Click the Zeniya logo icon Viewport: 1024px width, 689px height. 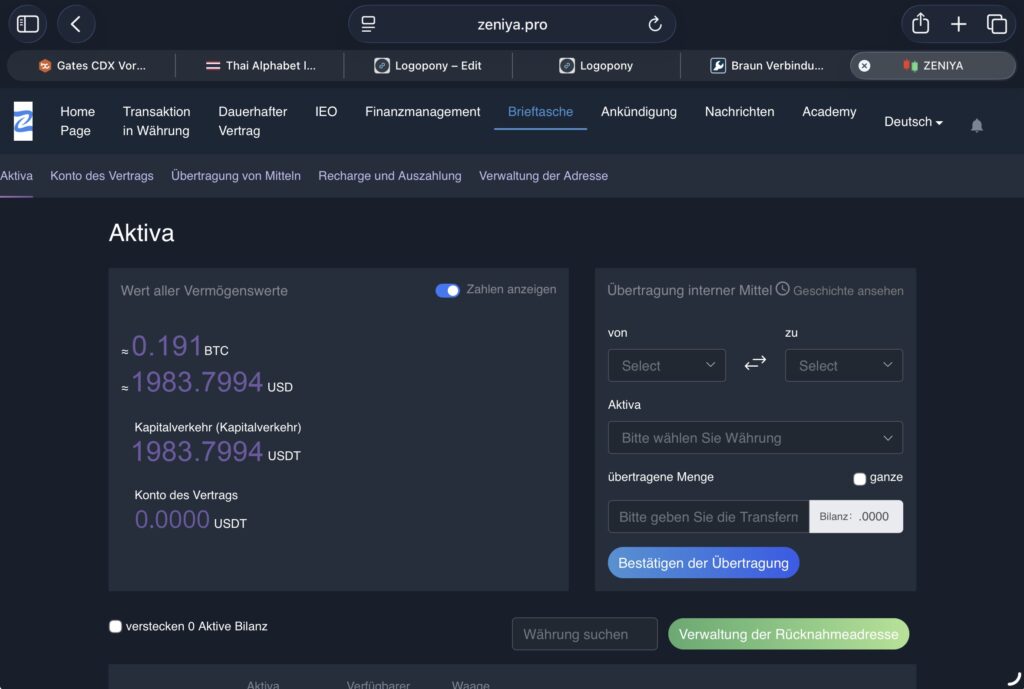tap(23, 121)
